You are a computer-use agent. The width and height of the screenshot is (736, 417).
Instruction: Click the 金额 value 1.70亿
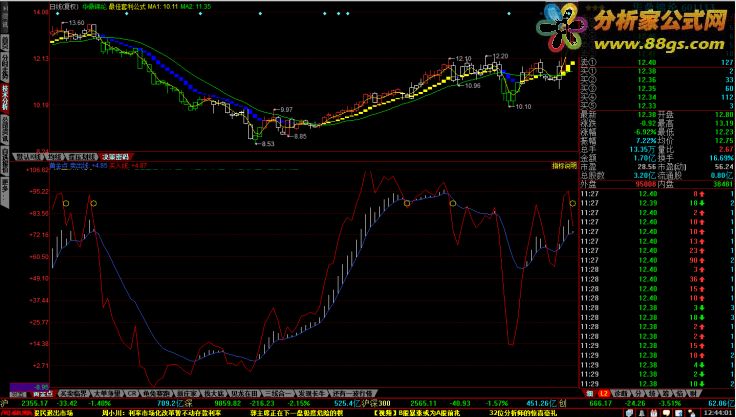[x=646, y=158]
